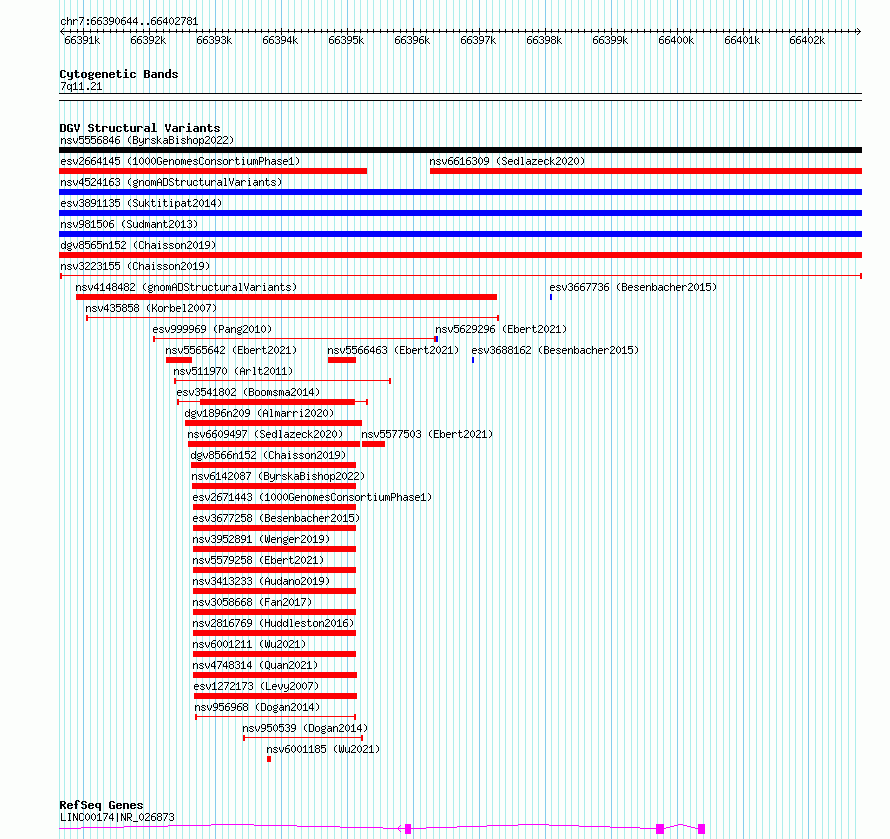Click the nsv5556846 (ByrskaBishop2022) variant label

coord(147,140)
